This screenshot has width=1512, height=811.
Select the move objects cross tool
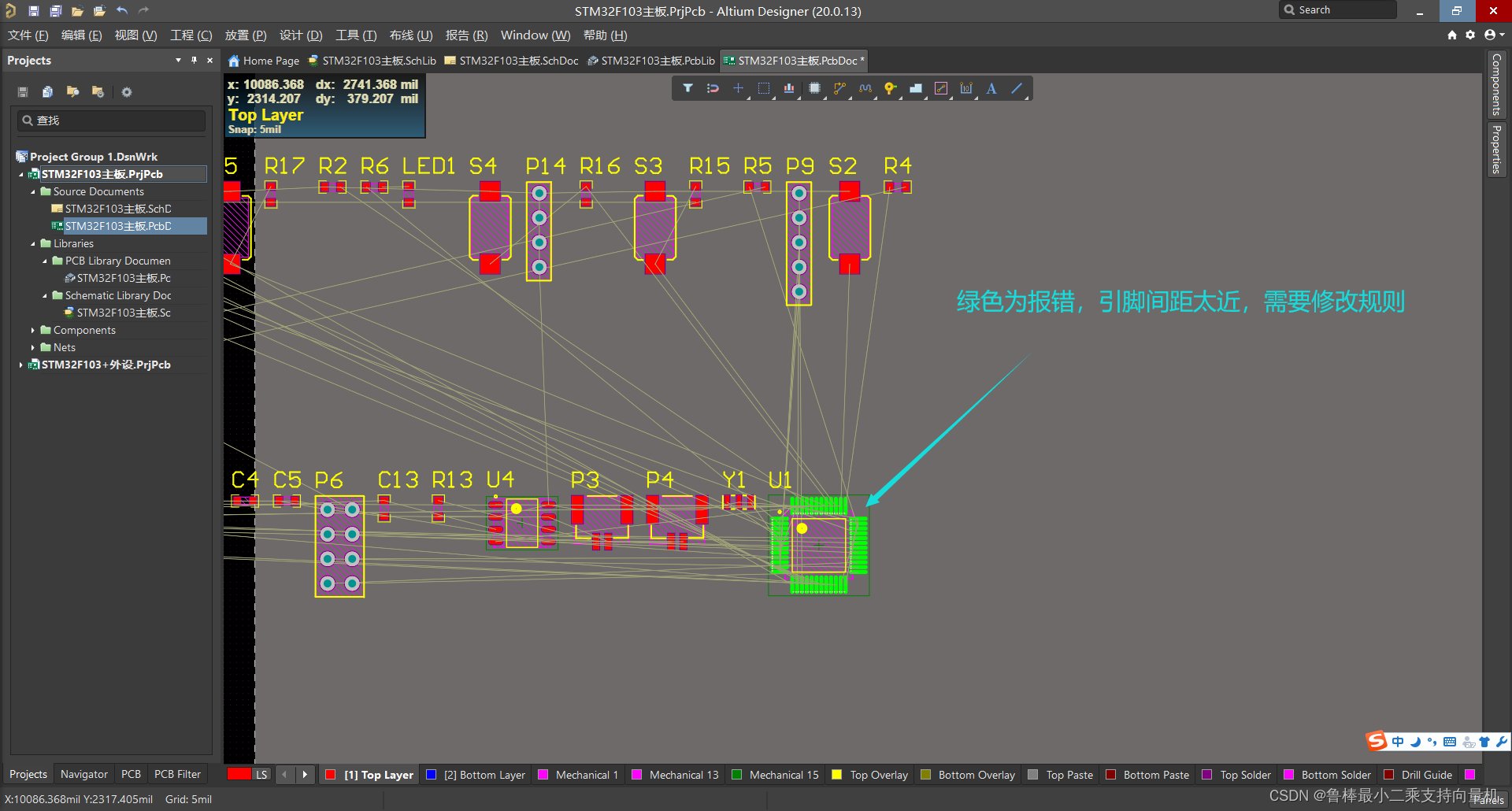[738, 88]
